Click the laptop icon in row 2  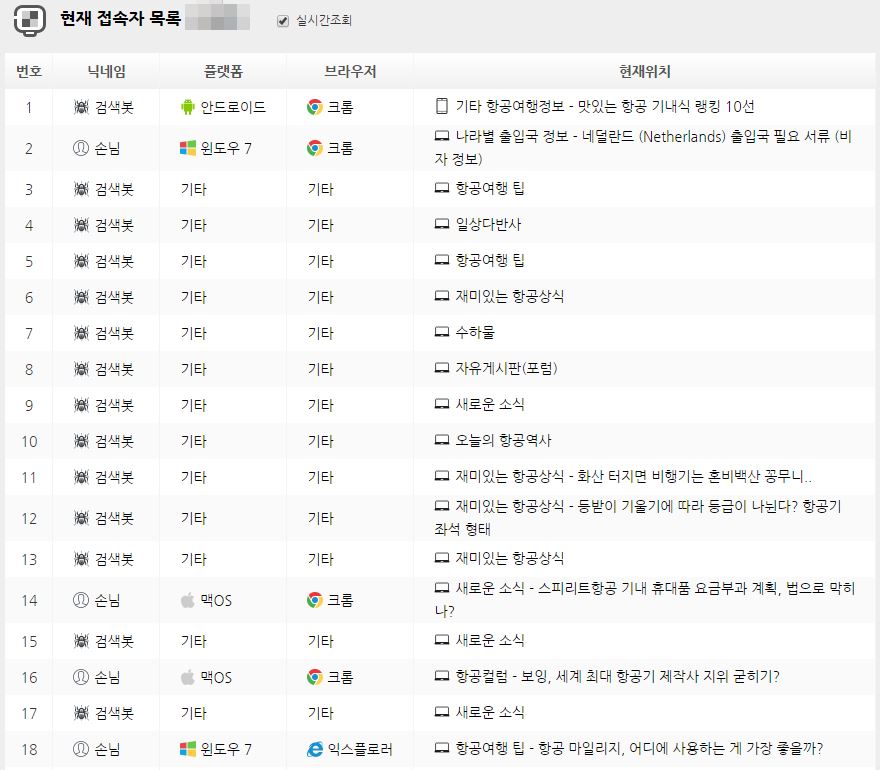(442, 136)
